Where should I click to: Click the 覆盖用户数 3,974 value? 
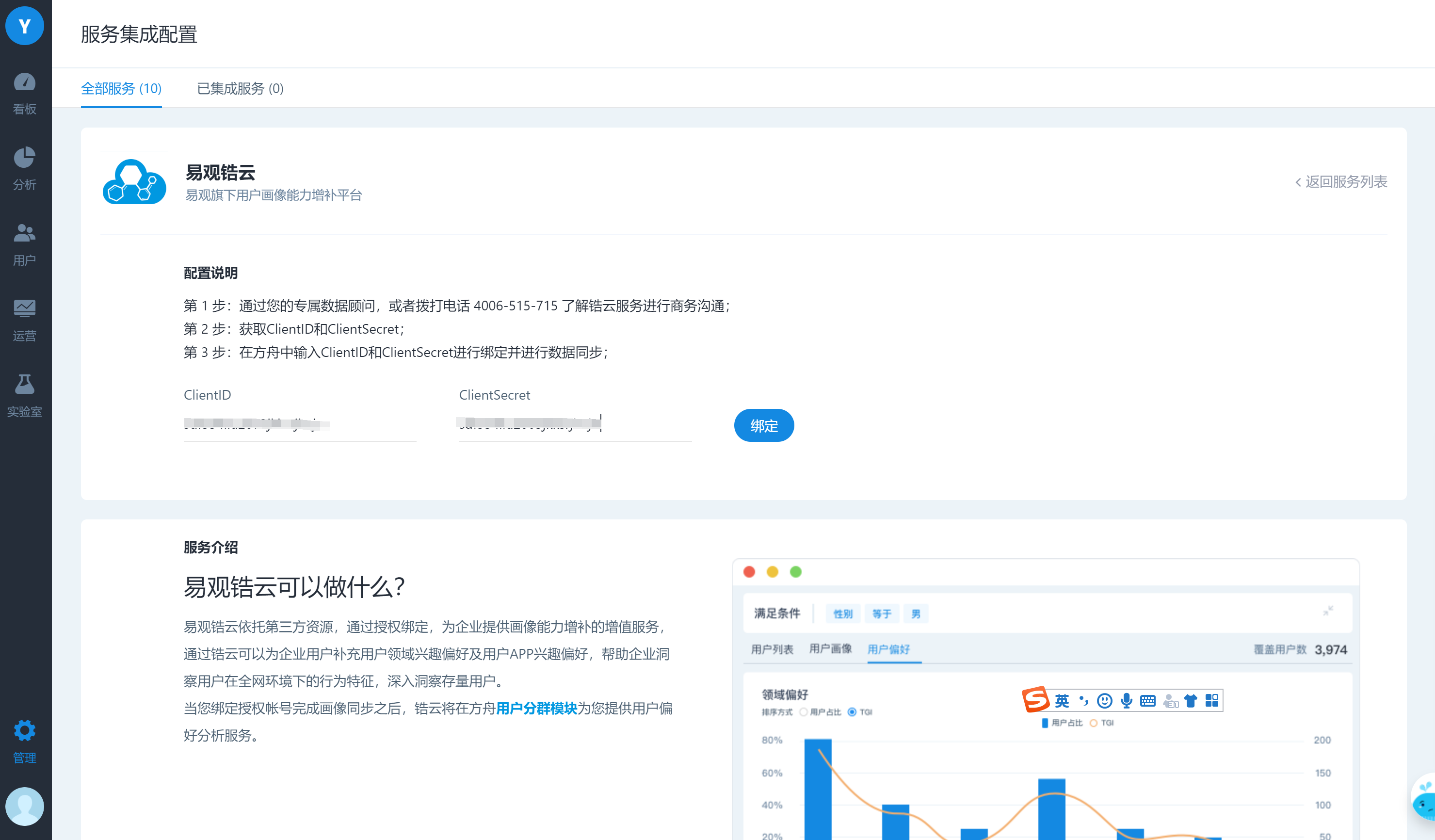click(x=1331, y=650)
